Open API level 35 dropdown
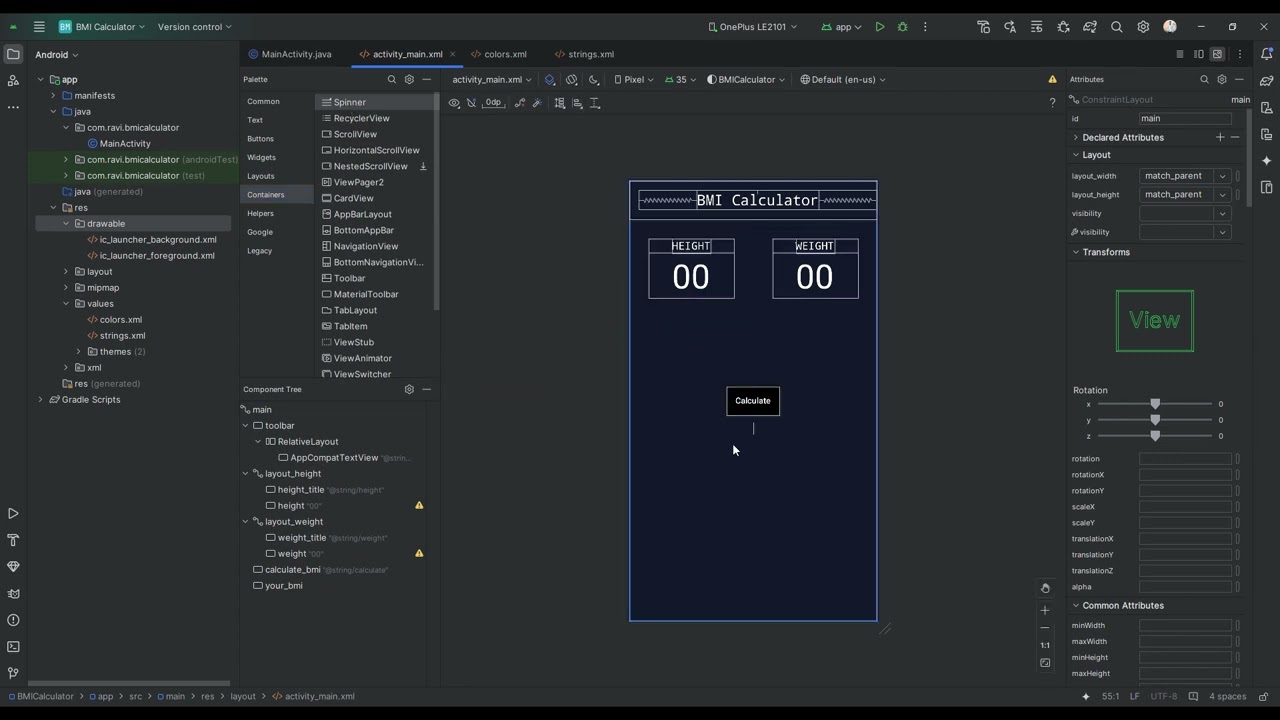The width and height of the screenshot is (1280, 720). point(682,80)
